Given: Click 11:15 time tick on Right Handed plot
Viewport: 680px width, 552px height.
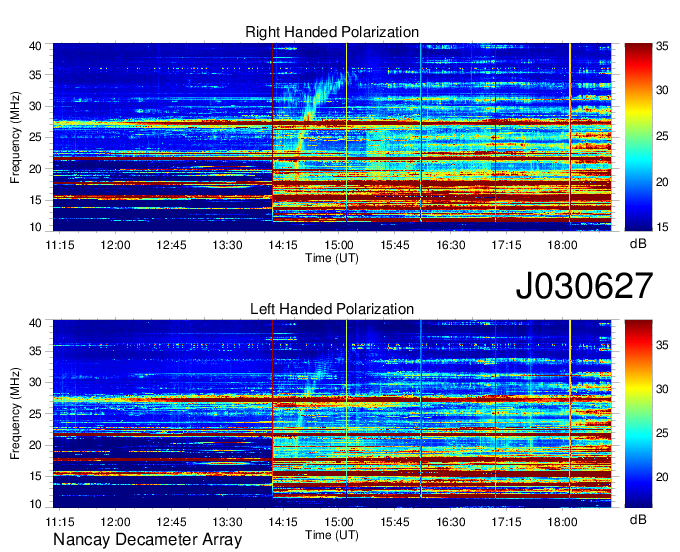Looking at the screenshot, I should [x=60, y=245].
